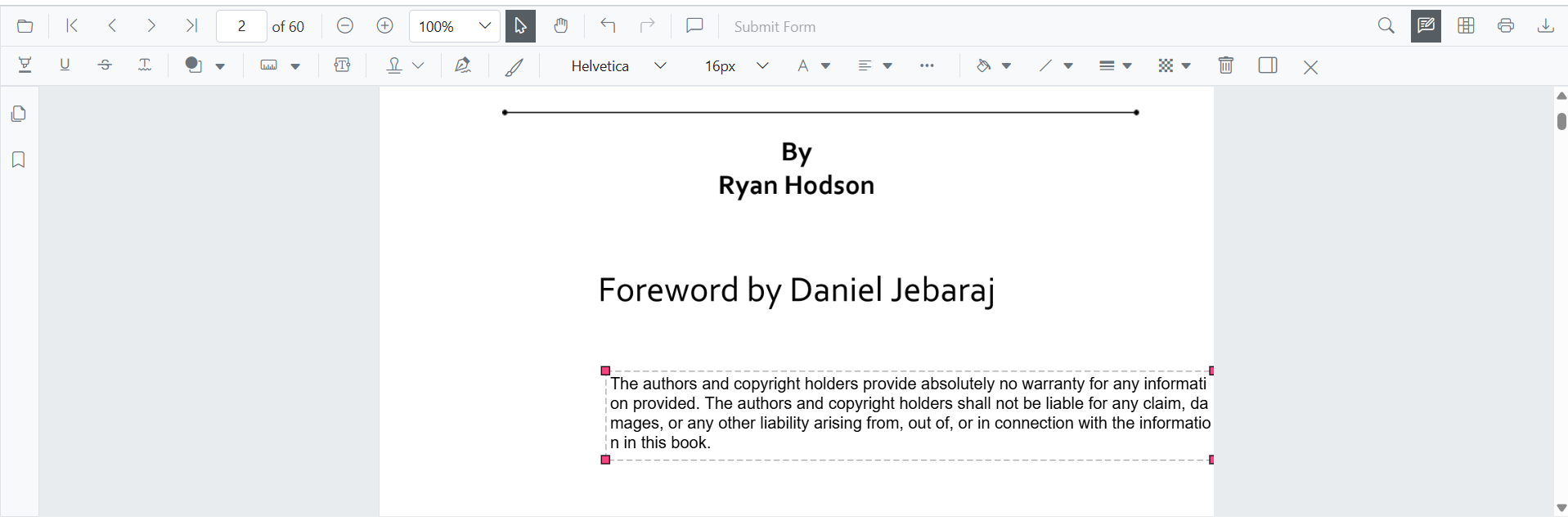Select the highlight text annotation tool
Screen dimensions: 1568x521
[x=25, y=65]
